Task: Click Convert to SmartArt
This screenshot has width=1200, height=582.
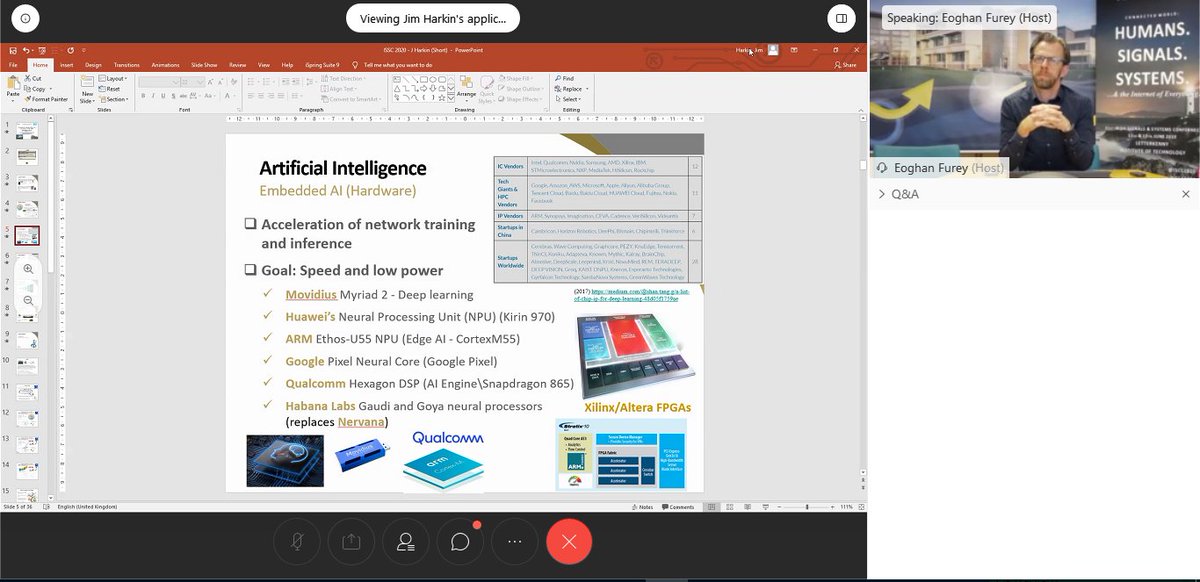Action: click(x=350, y=99)
